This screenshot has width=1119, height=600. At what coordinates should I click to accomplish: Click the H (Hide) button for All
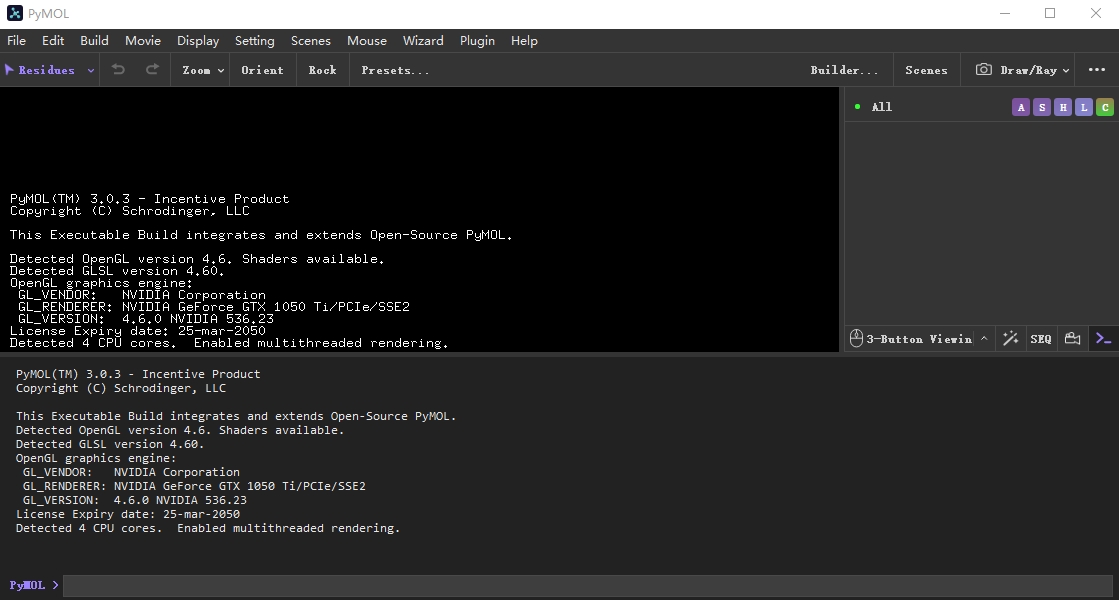[1063, 107]
